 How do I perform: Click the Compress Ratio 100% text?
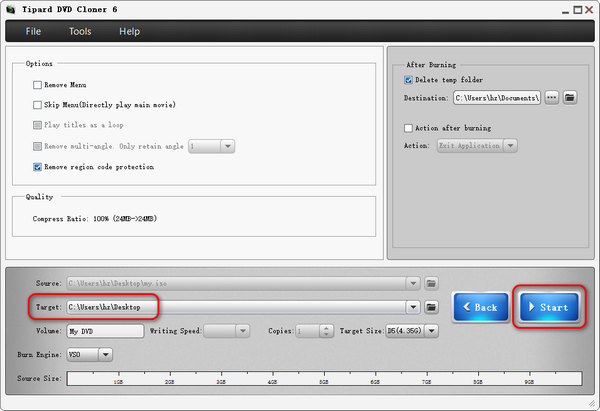click(x=95, y=219)
